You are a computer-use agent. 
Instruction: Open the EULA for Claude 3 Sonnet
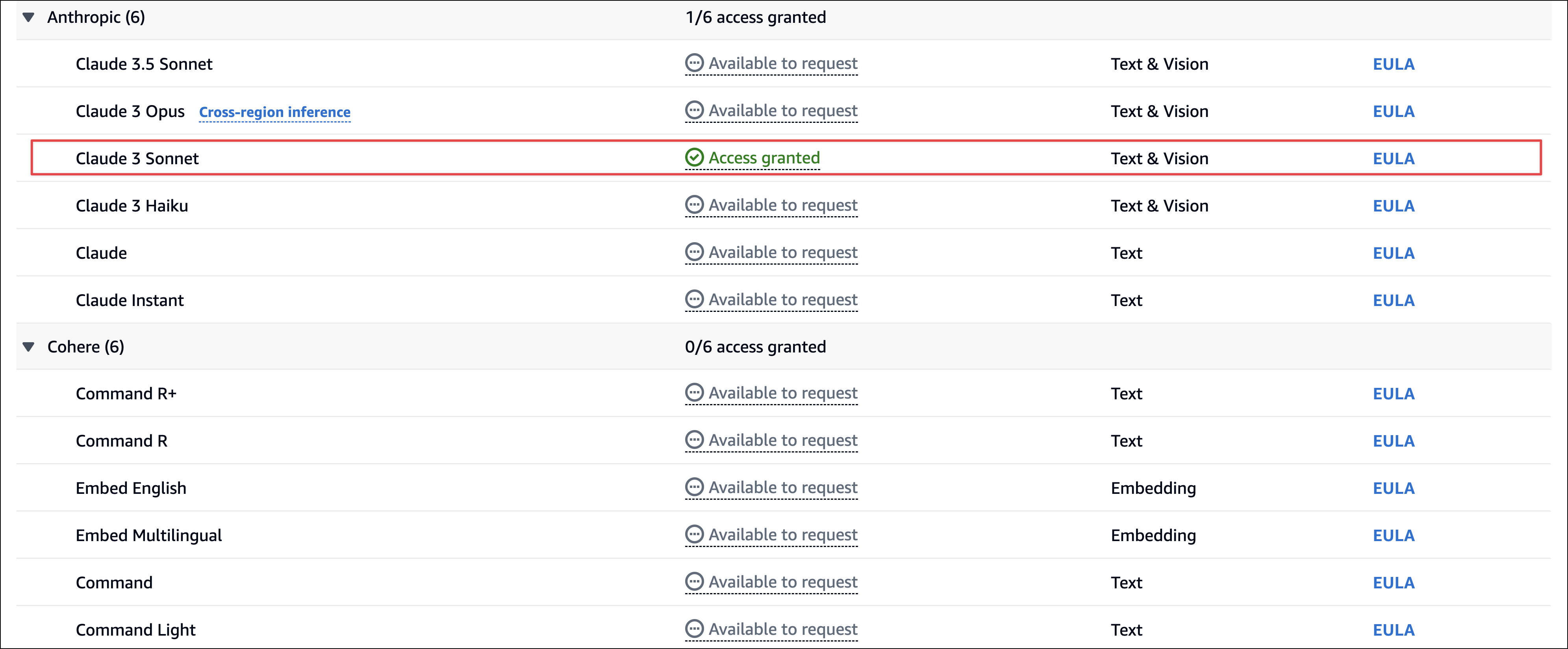(1393, 158)
